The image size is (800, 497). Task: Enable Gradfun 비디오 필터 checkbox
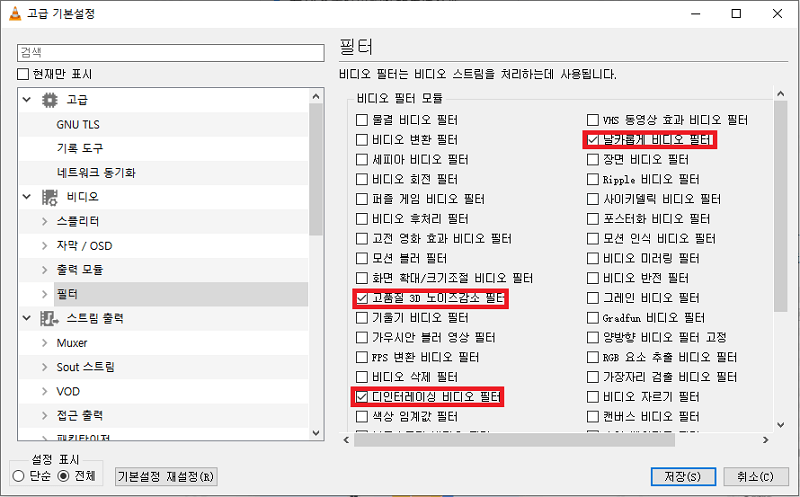click(x=592, y=318)
